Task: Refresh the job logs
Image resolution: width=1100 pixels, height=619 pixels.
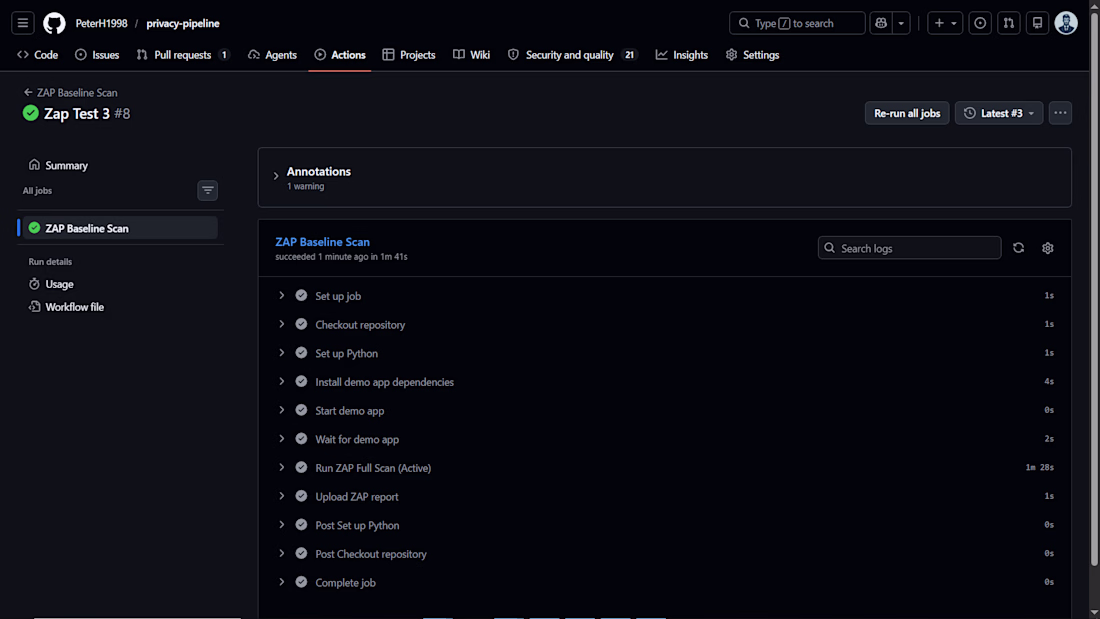Action: point(1019,248)
